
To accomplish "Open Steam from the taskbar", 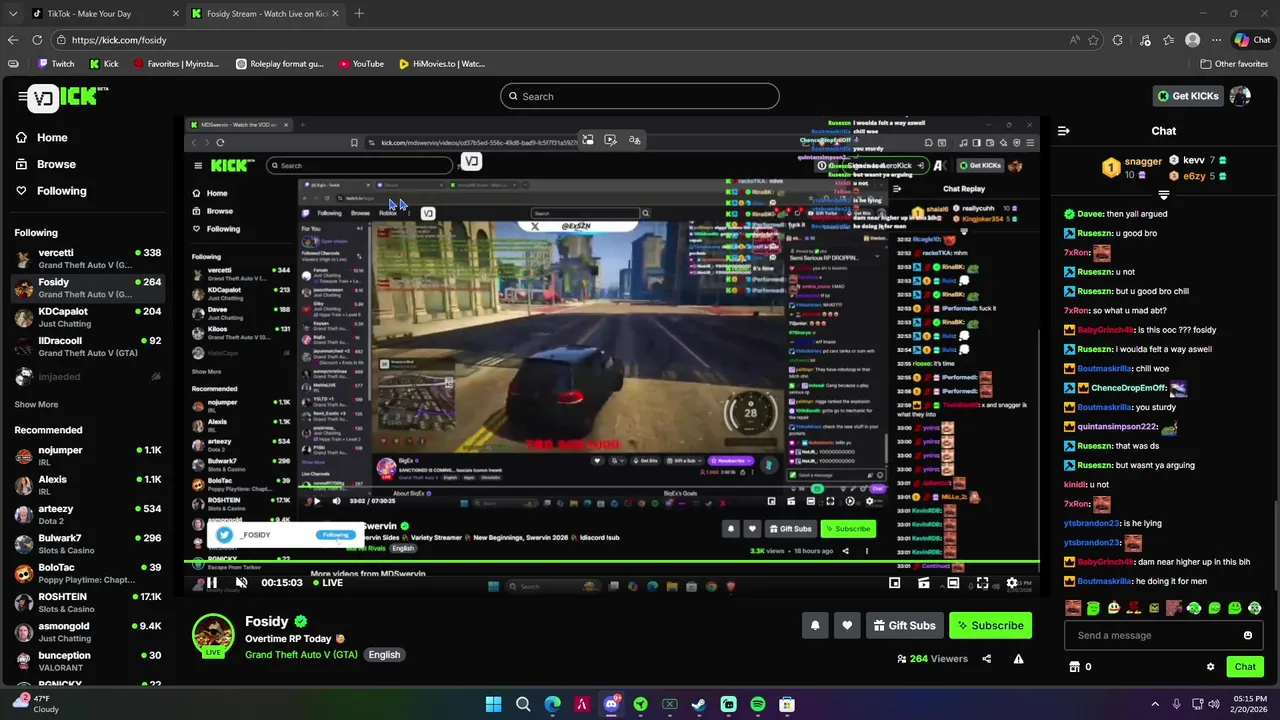I will tap(699, 705).
